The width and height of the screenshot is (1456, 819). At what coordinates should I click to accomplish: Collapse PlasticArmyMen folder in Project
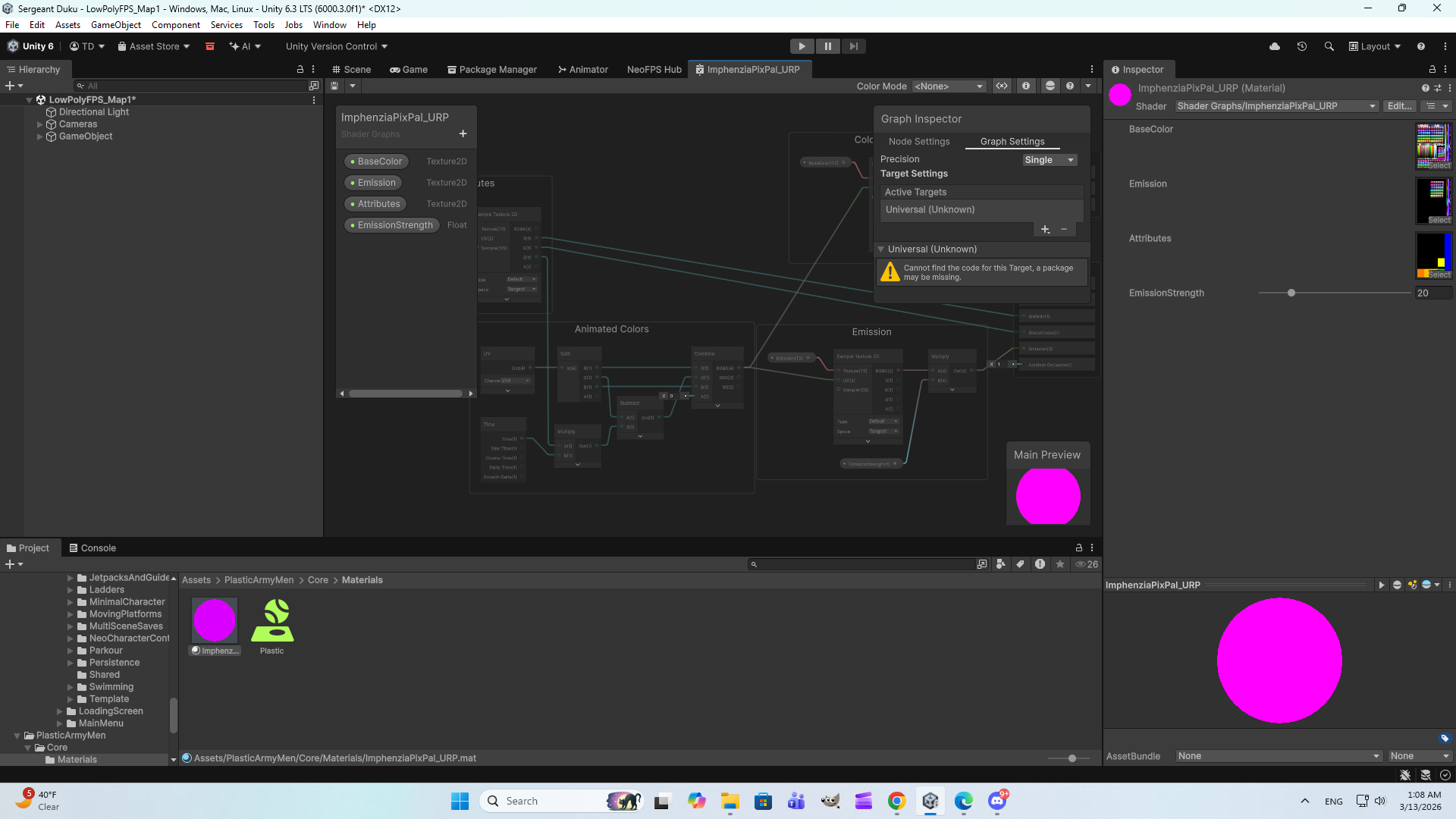pos(17,736)
